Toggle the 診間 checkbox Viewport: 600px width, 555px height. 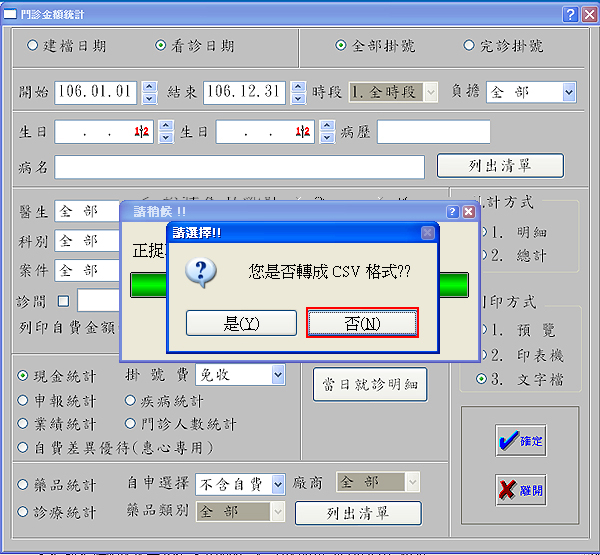point(63,300)
